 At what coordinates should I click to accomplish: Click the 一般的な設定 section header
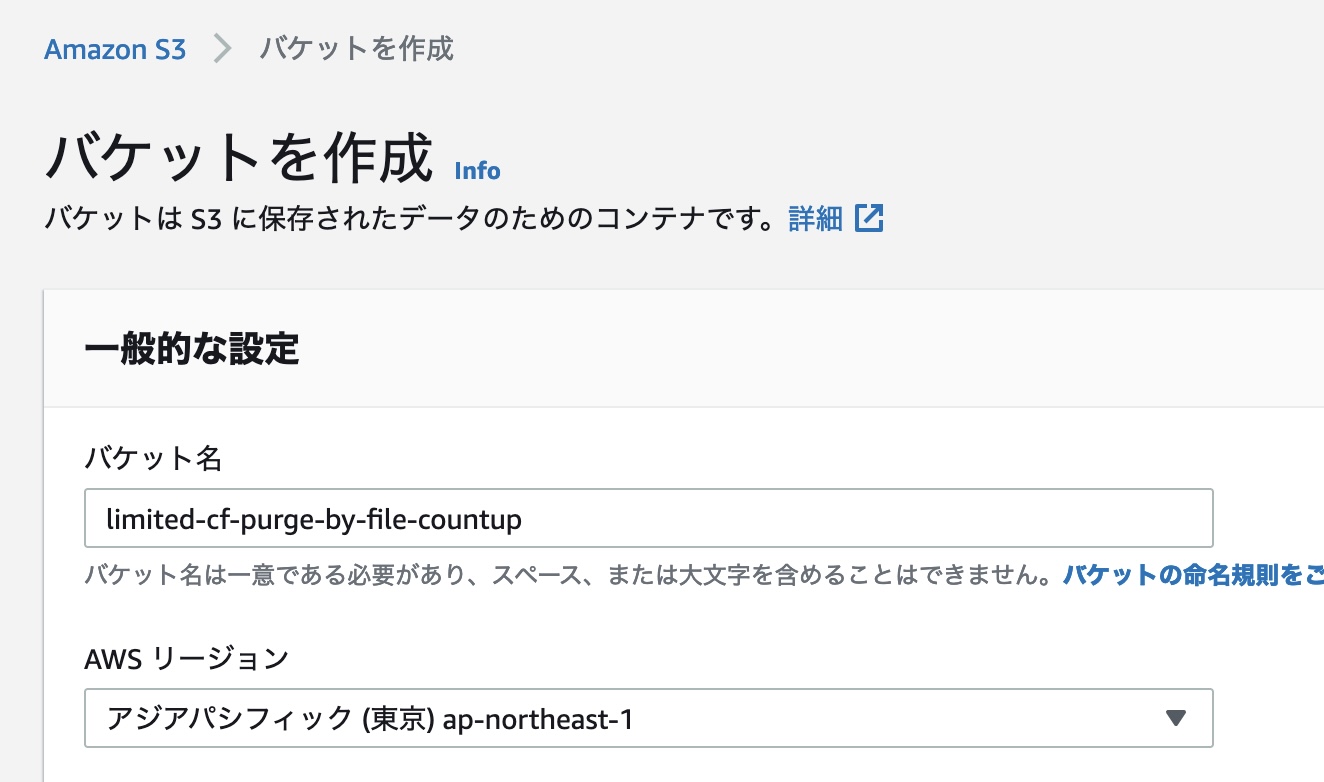pyautogui.click(x=192, y=349)
